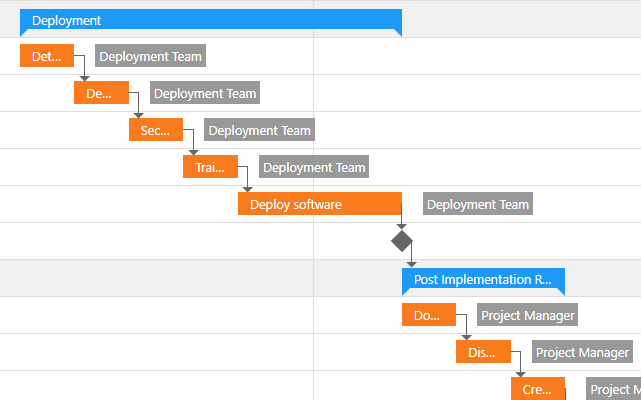
Task: Select Deployment Team label next to "Trai..." task
Action: tap(314, 167)
